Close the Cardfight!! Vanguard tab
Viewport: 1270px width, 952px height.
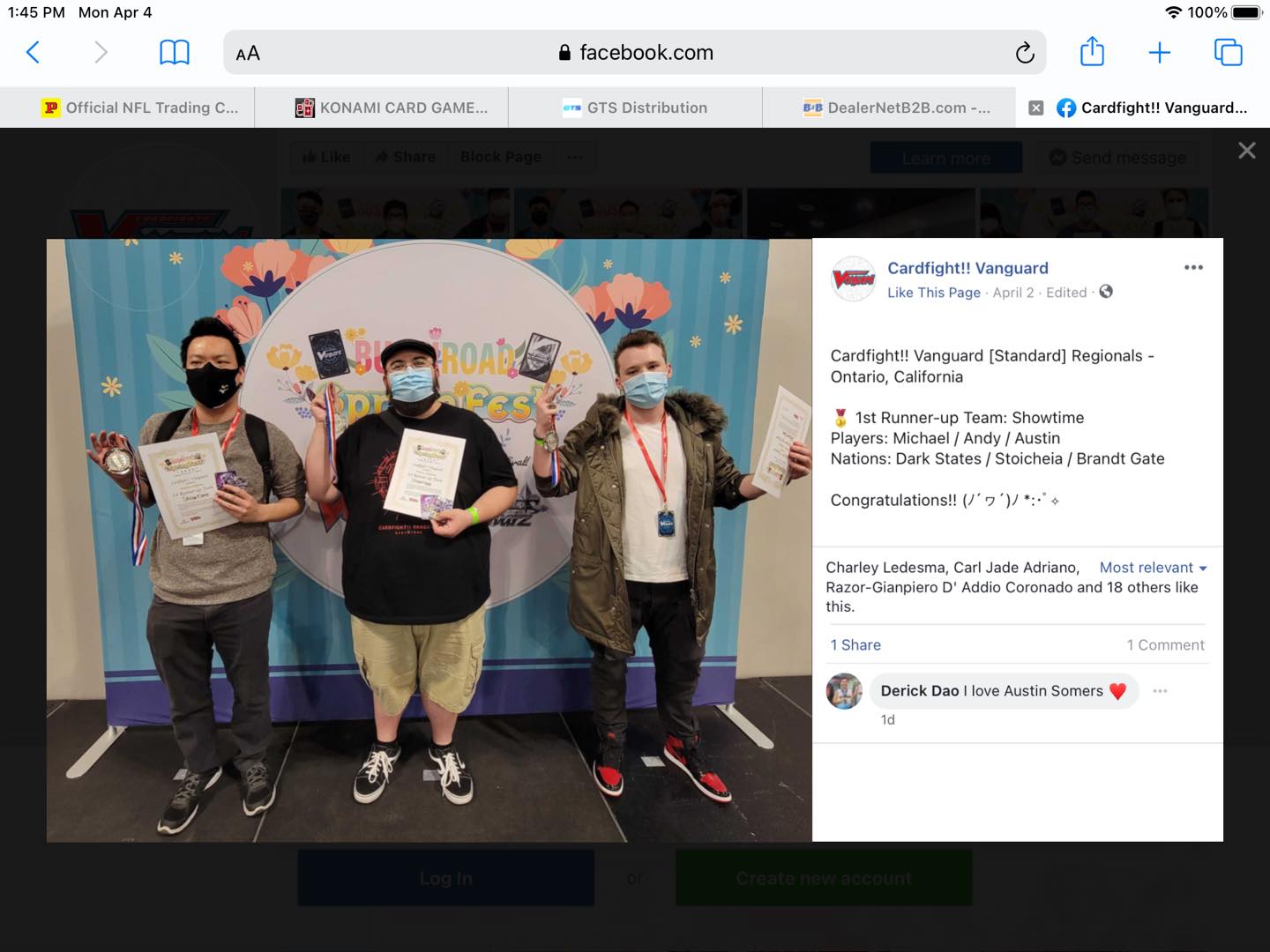1036,108
